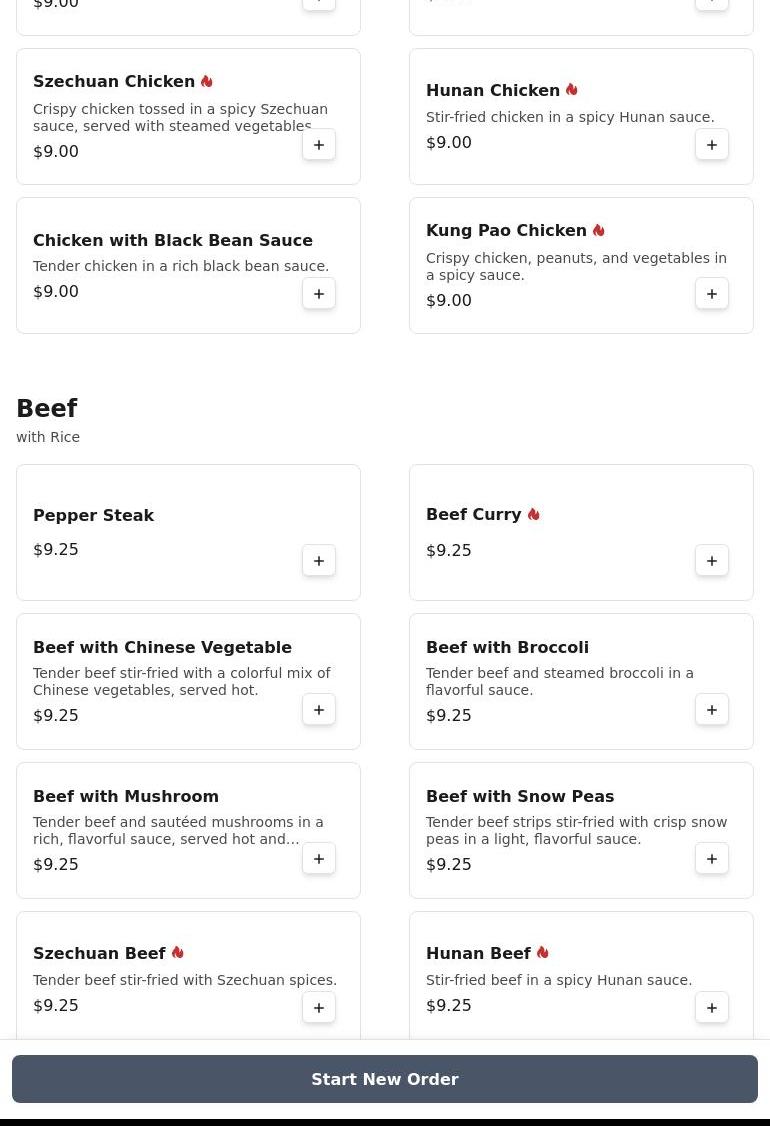The image size is (770, 1126).
Task: Click spicy flame icon beside Szechuan Chicken
Action: 207,81
